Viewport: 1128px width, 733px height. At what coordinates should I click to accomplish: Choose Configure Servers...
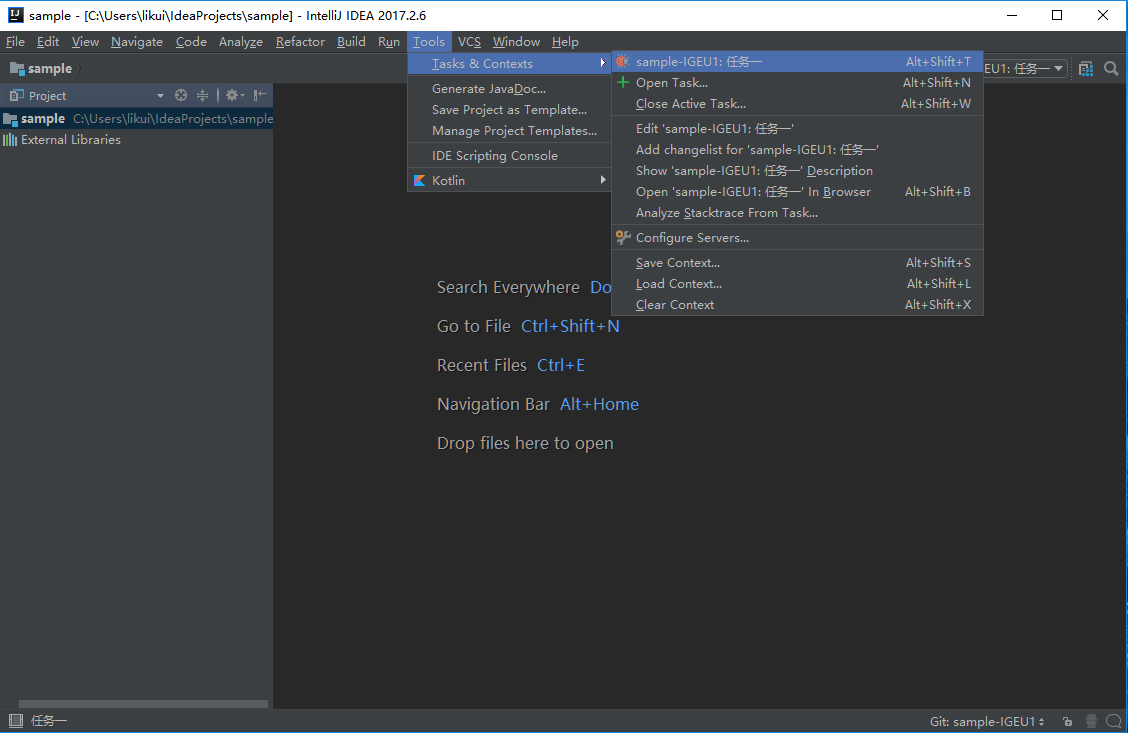[797, 237]
